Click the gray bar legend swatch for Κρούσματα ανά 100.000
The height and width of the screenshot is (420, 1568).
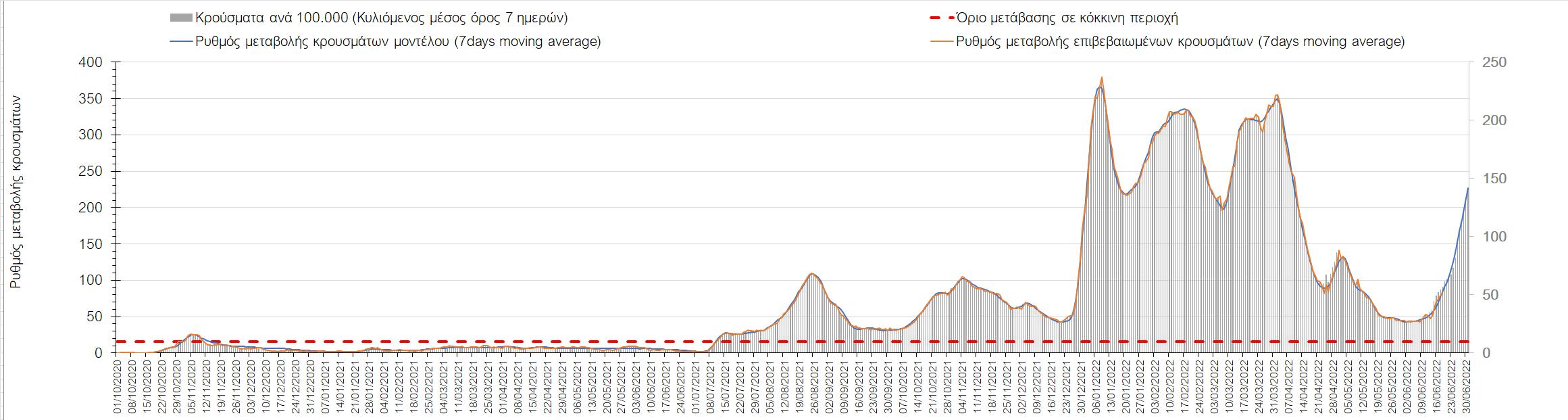tap(180, 18)
